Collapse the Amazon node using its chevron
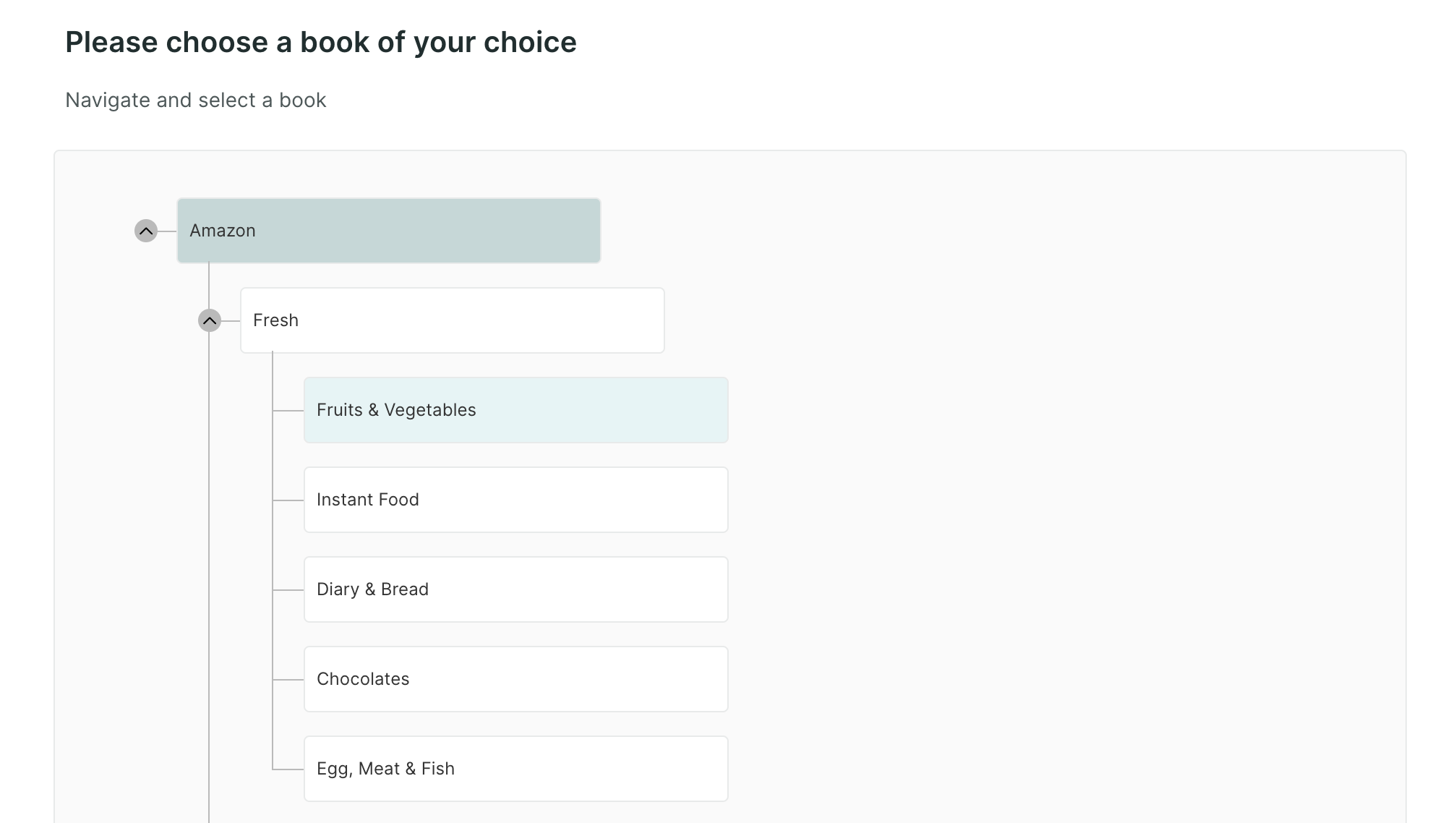The height and width of the screenshot is (823, 1456). (x=146, y=231)
